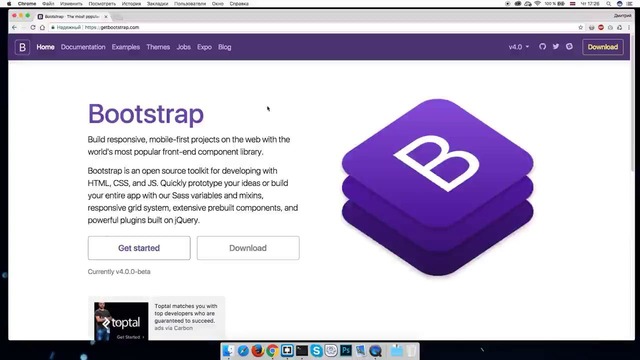Image resolution: width=640 pixels, height=360 pixels.
Task: Click the secure padlock icon in address bar
Action: point(53,27)
